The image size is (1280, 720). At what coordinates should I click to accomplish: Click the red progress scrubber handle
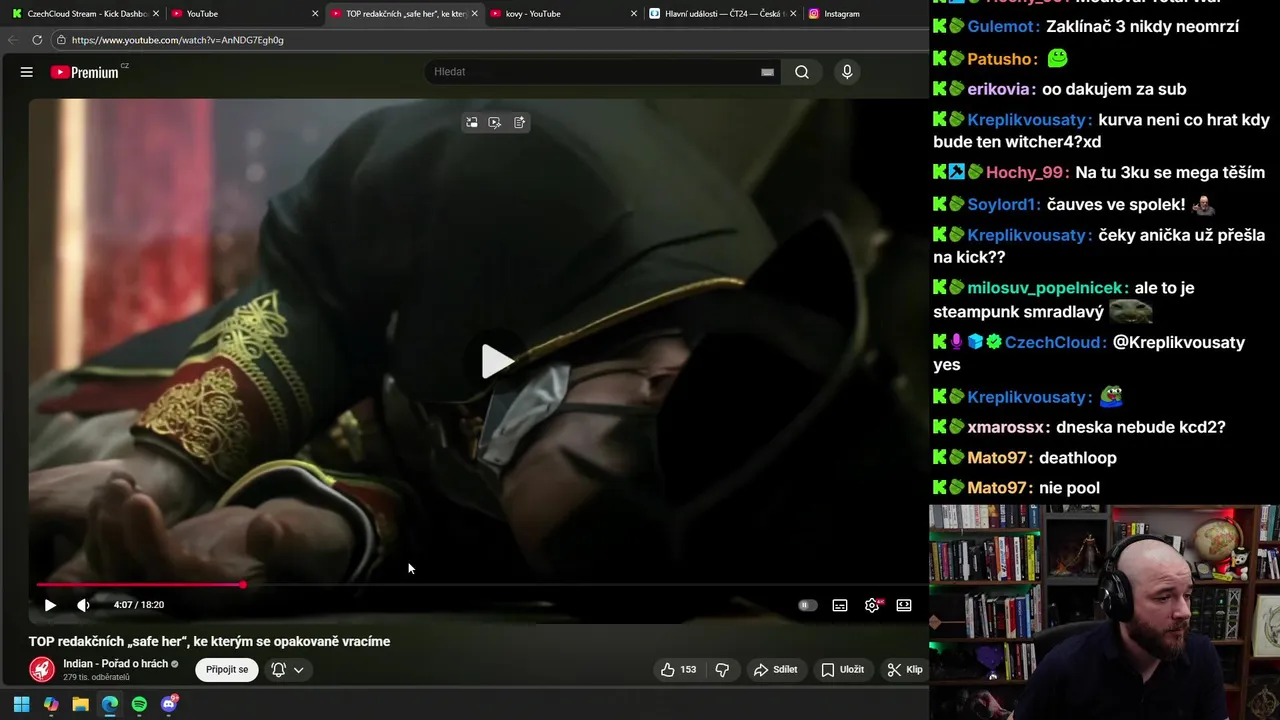(x=243, y=585)
